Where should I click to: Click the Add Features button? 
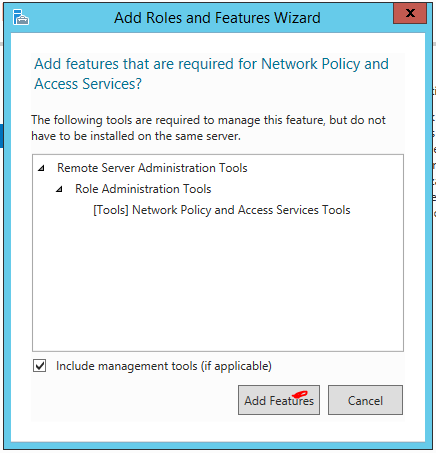point(279,400)
